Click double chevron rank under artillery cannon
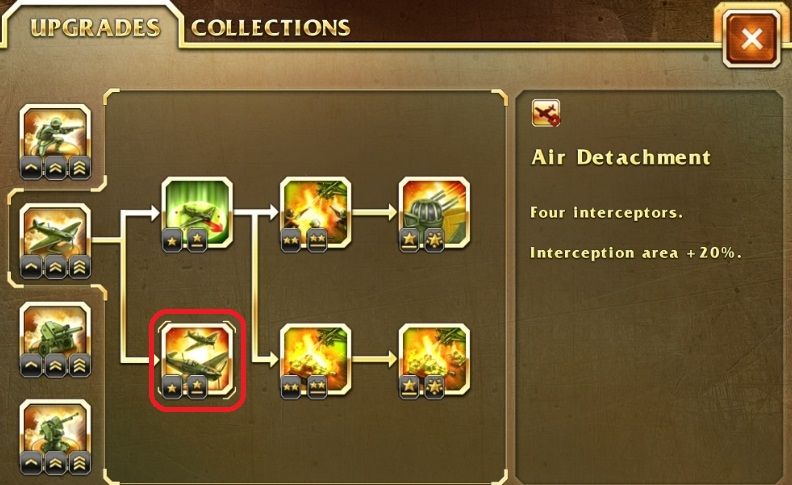The height and width of the screenshot is (485, 792). (x=56, y=365)
